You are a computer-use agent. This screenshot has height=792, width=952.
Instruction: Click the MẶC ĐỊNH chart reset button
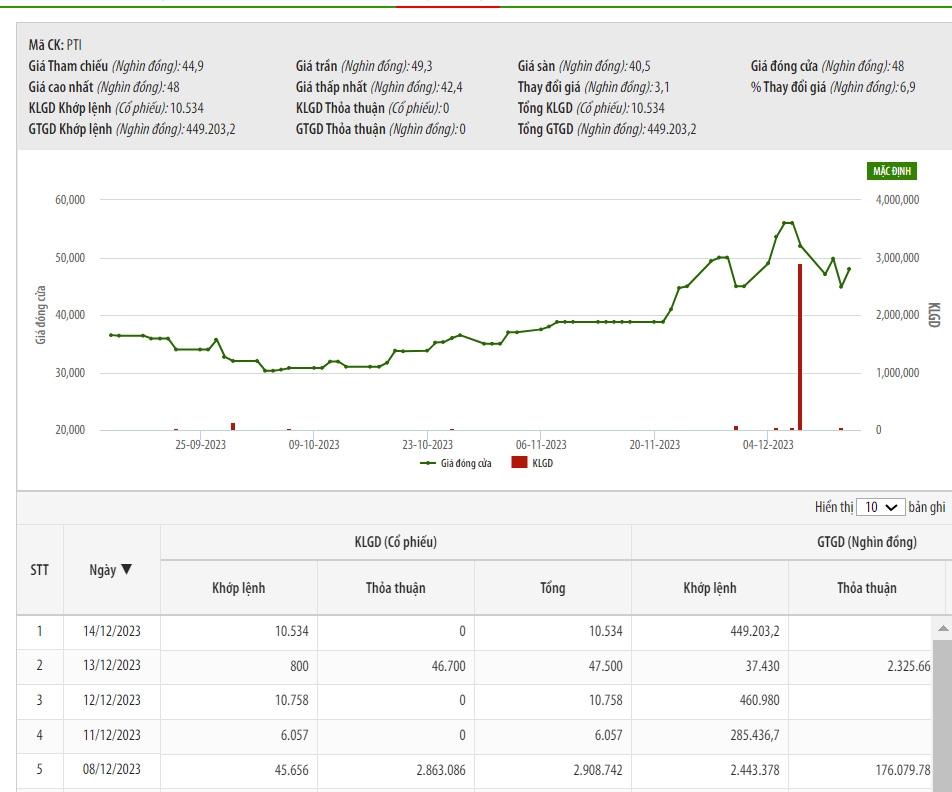(x=892, y=172)
